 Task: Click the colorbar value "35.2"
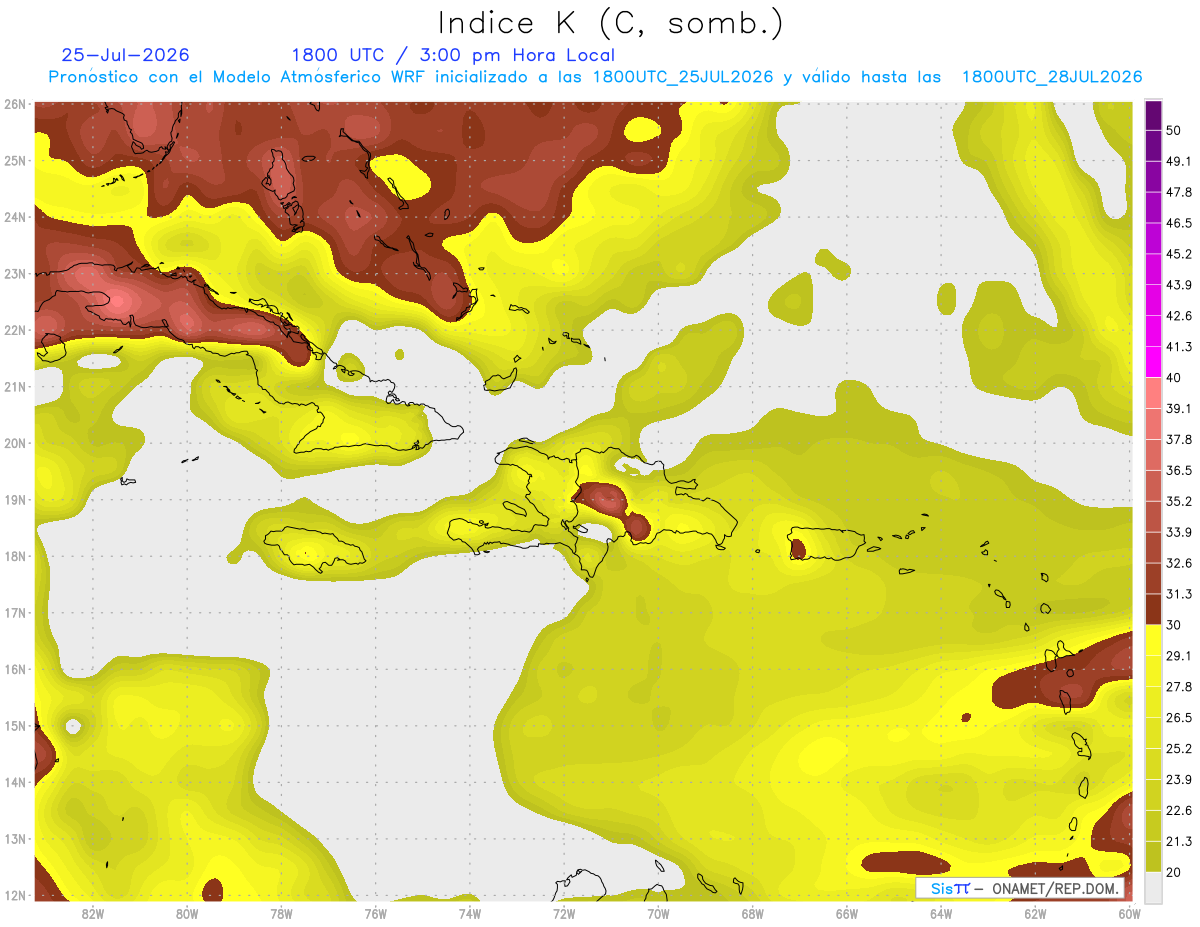pyautogui.click(x=1179, y=501)
